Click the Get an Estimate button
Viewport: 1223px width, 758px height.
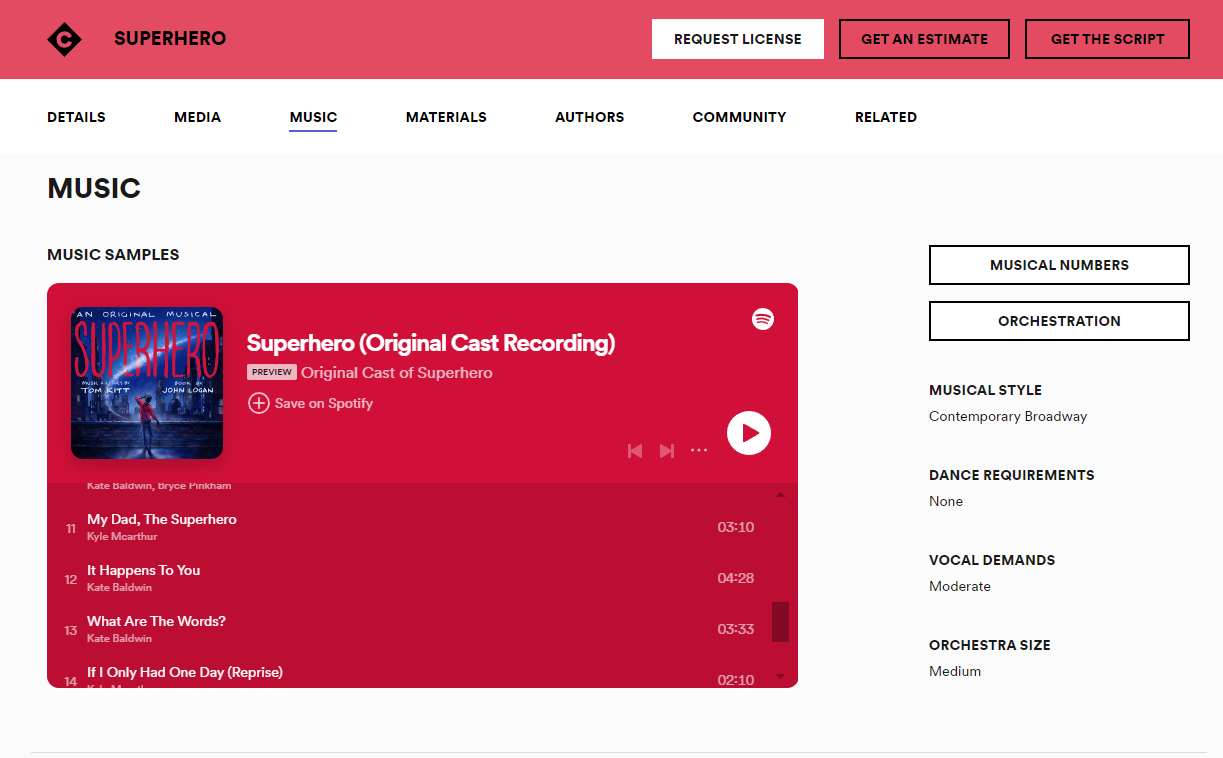(x=924, y=39)
